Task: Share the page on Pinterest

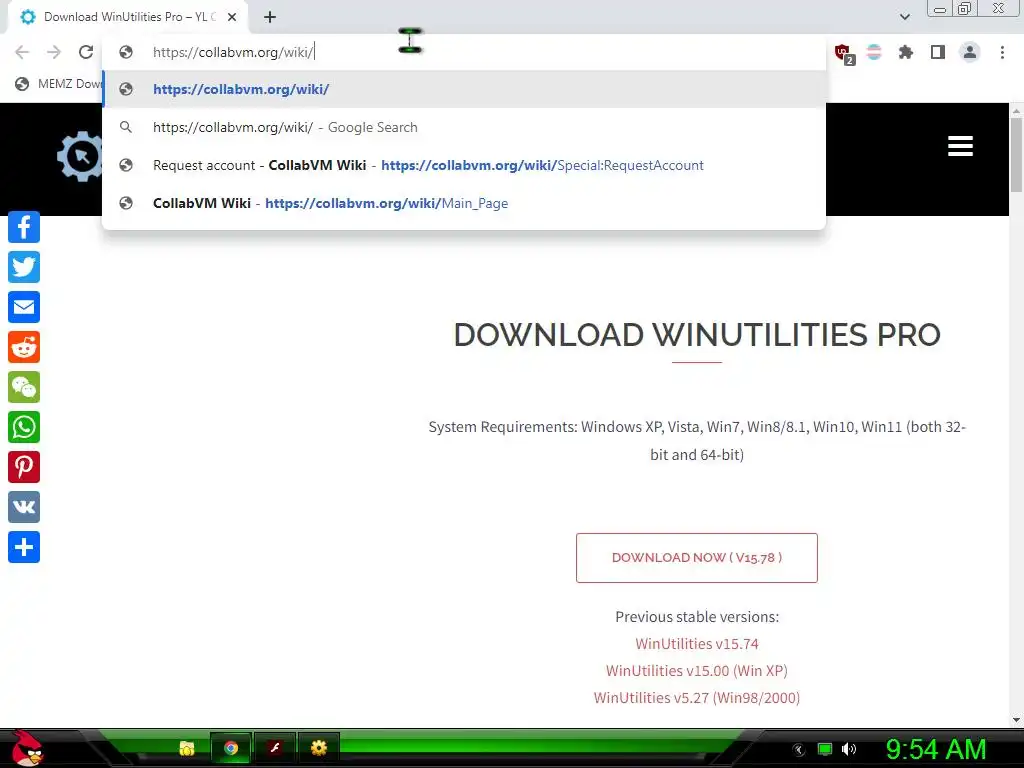Action: (24, 467)
